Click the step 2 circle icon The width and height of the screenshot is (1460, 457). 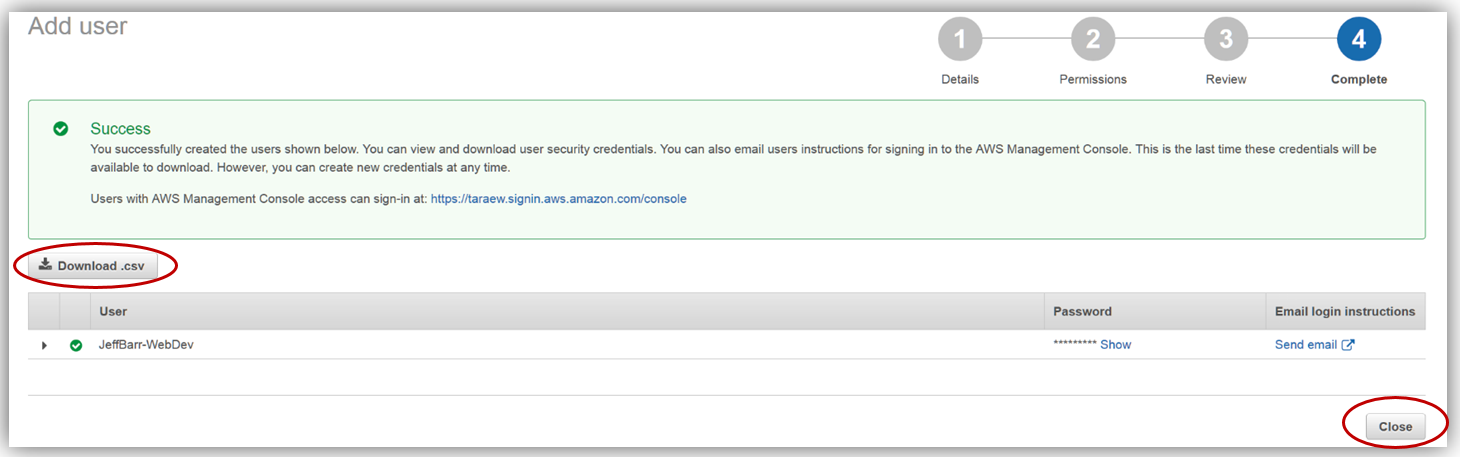click(1093, 41)
